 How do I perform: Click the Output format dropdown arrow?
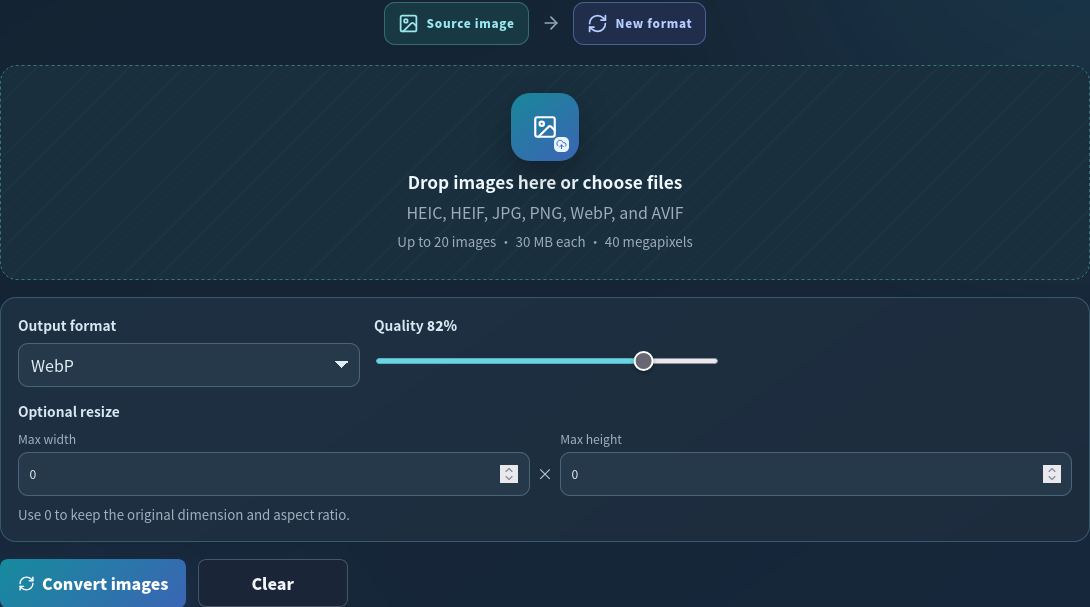point(341,365)
